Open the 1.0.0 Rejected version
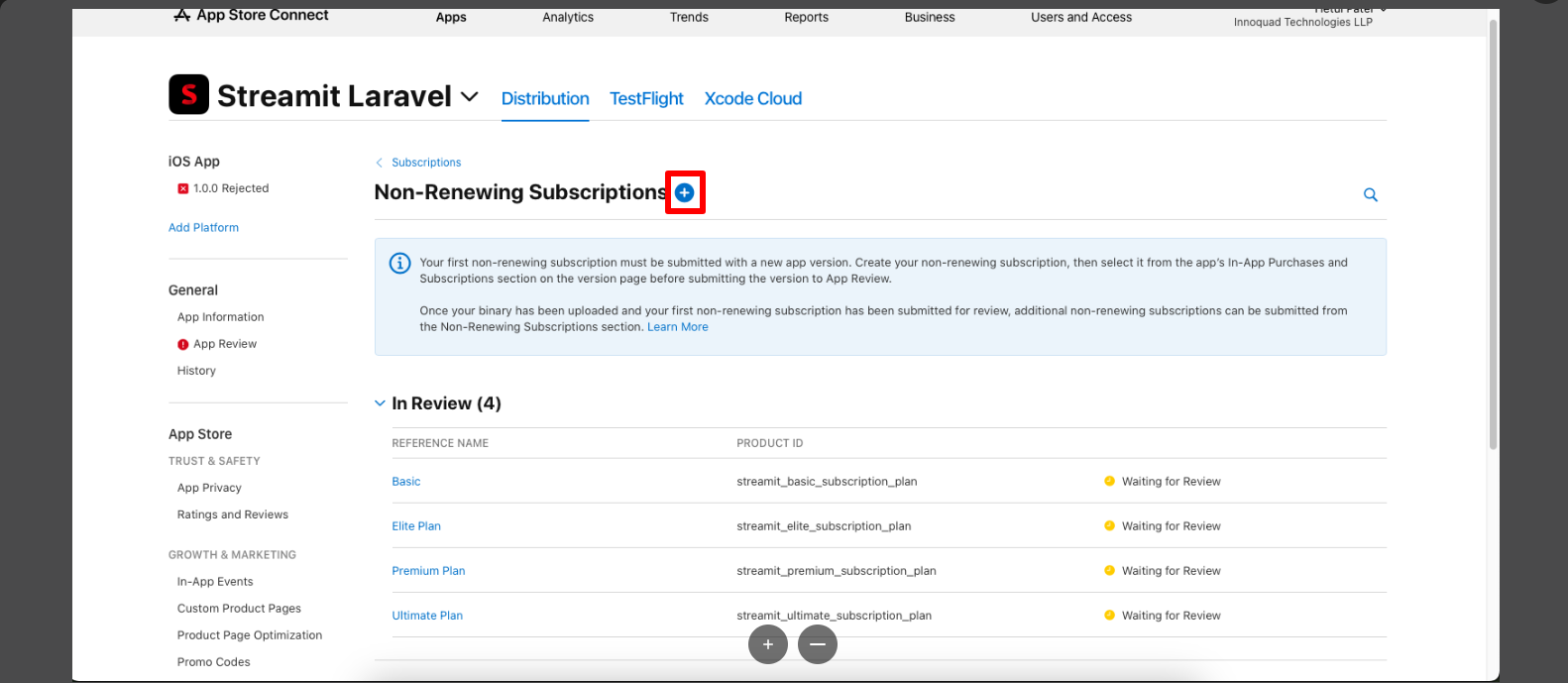This screenshot has height=683, width=1568. pyautogui.click(x=231, y=188)
